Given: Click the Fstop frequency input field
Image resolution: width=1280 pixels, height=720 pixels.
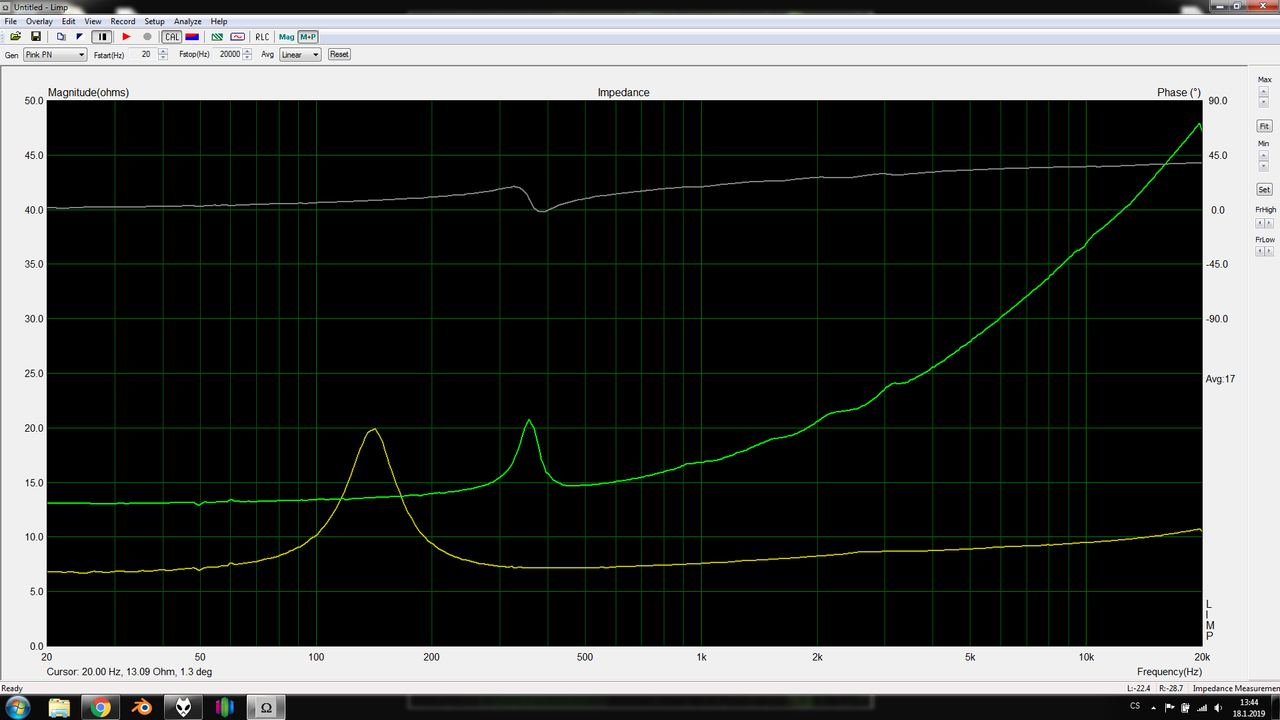Looking at the screenshot, I should tap(228, 55).
